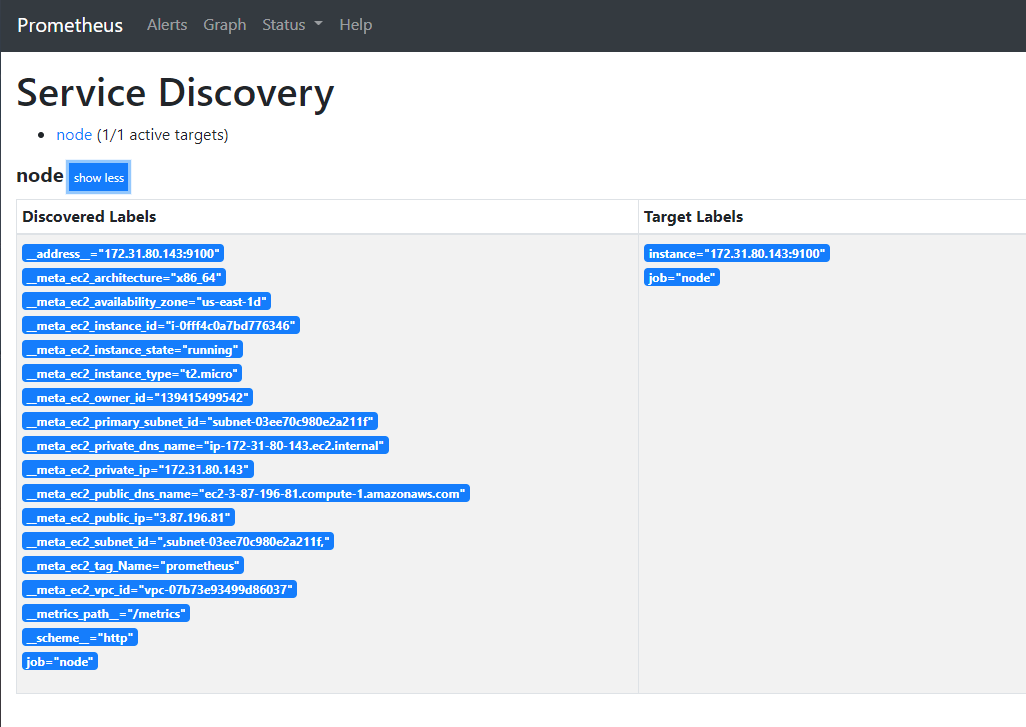Image resolution: width=1026 pixels, height=727 pixels.
Task: Click the instance_state running label
Action: point(132,349)
